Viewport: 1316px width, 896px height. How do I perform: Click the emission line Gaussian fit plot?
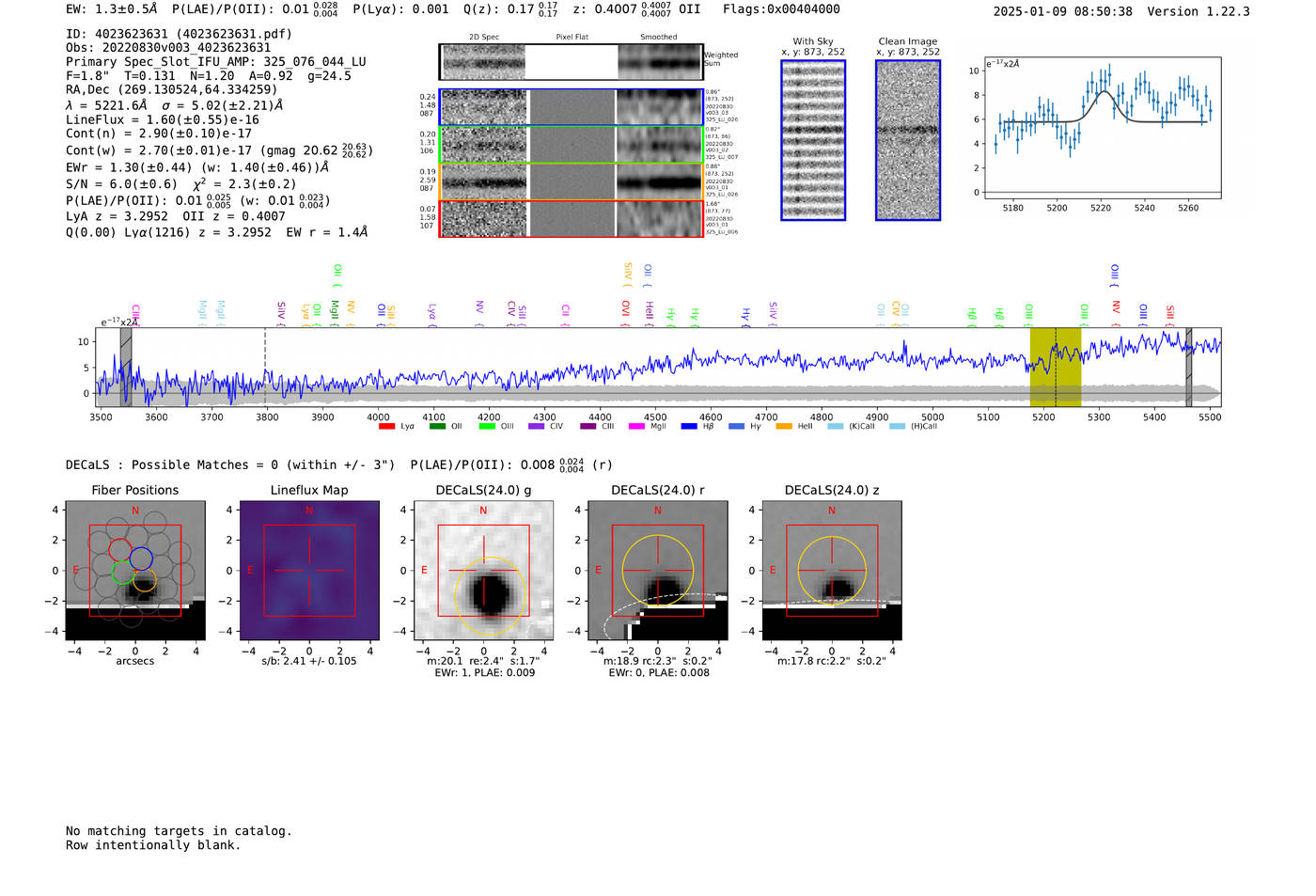1102,128
